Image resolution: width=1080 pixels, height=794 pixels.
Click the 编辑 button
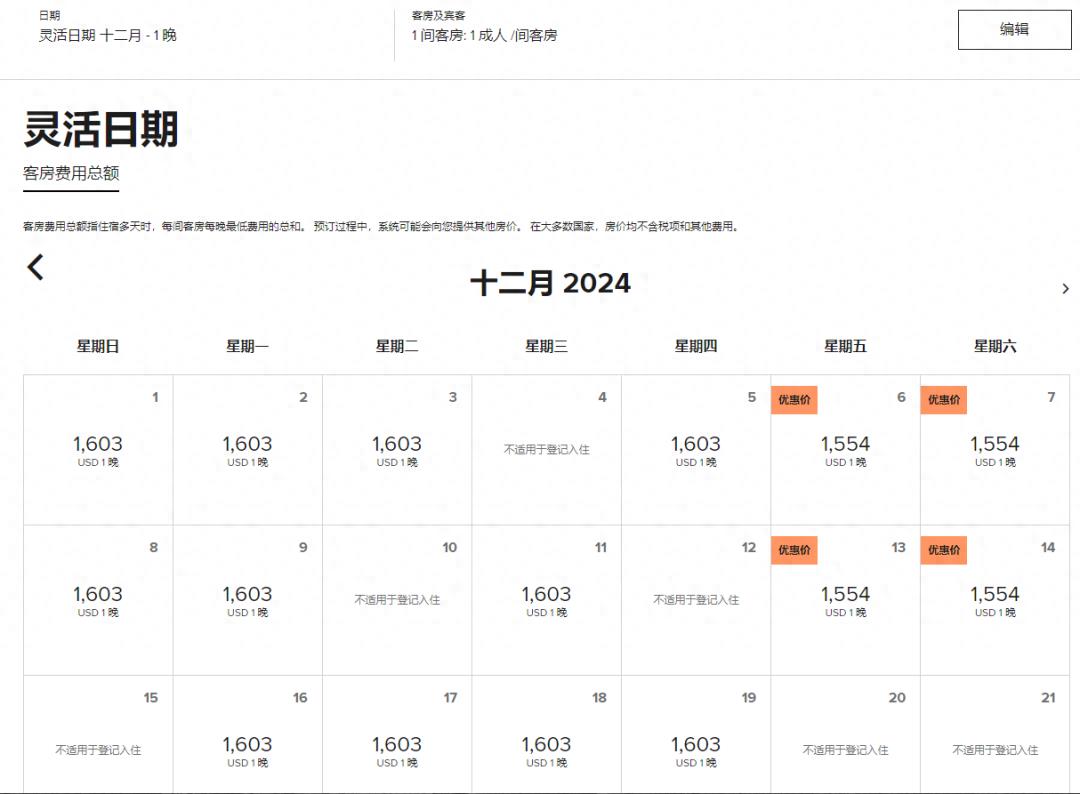[x=1013, y=30]
